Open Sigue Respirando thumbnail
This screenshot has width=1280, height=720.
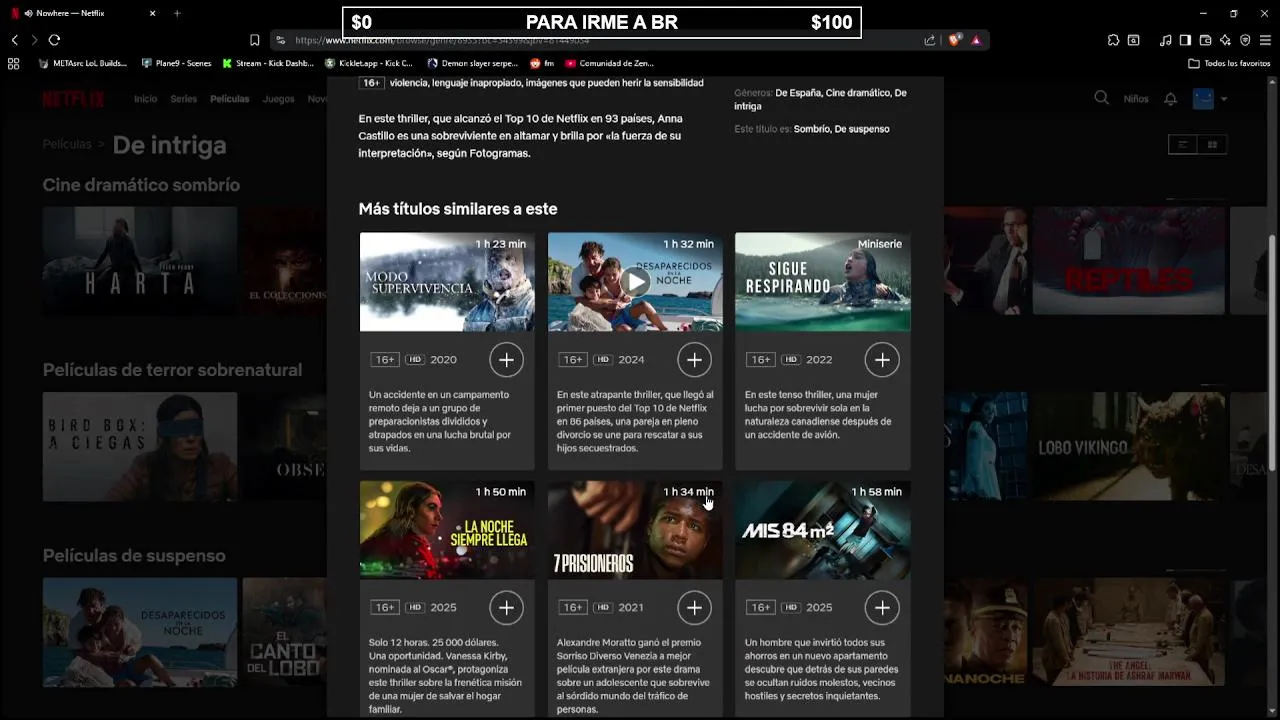tap(823, 282)
